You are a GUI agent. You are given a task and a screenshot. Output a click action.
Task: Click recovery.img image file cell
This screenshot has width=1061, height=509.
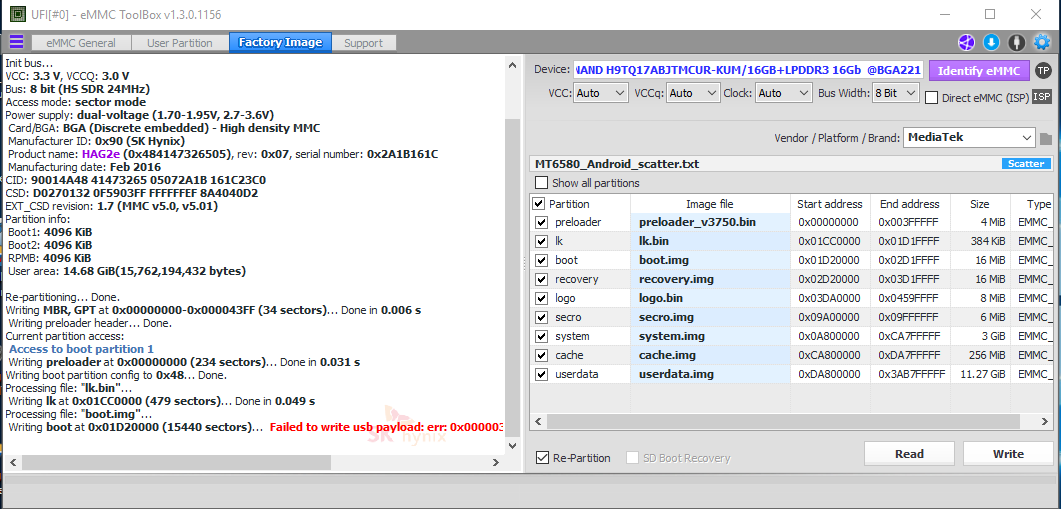click(710, 280)
